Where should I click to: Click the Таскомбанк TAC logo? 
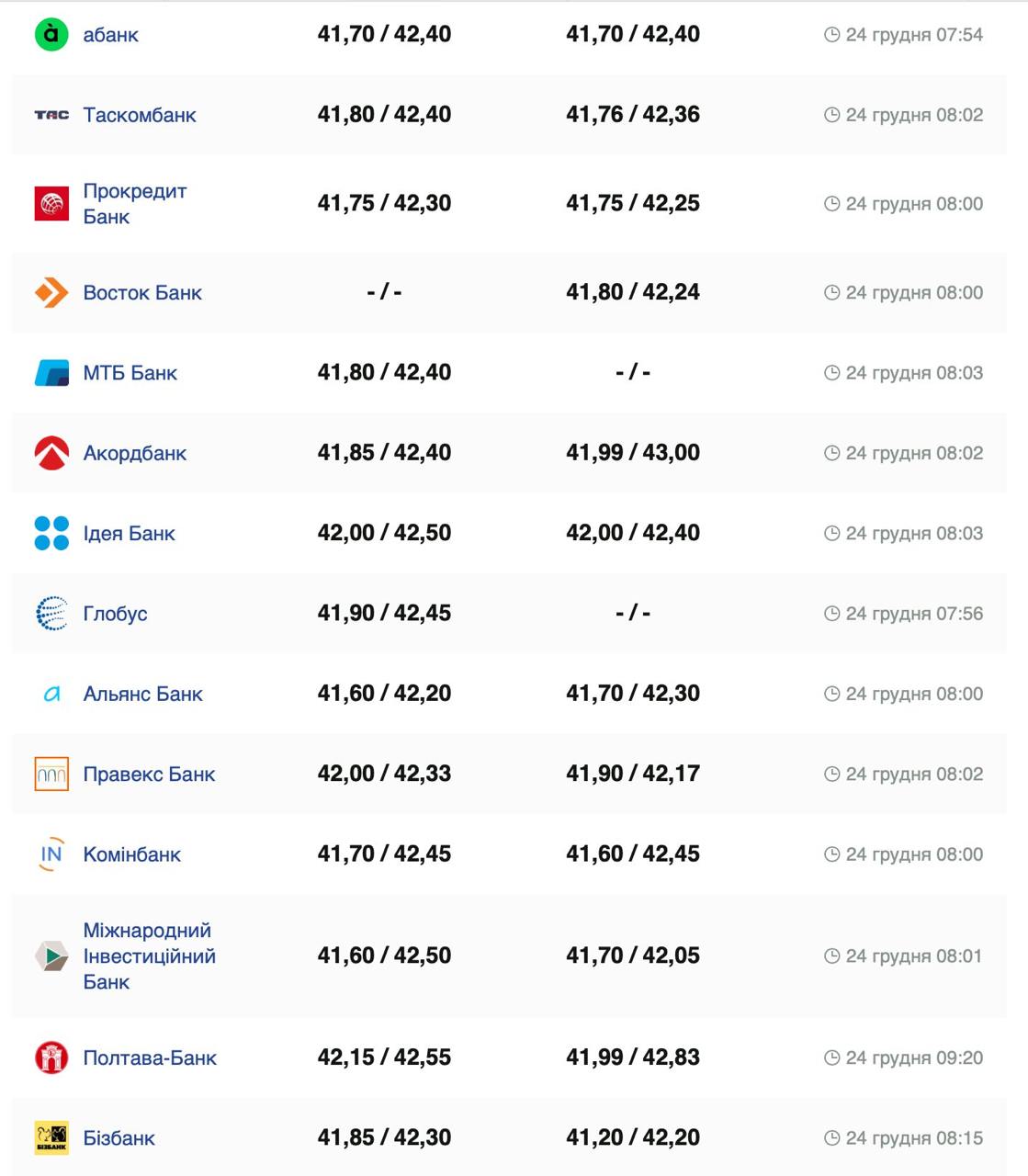pos(51,115)
